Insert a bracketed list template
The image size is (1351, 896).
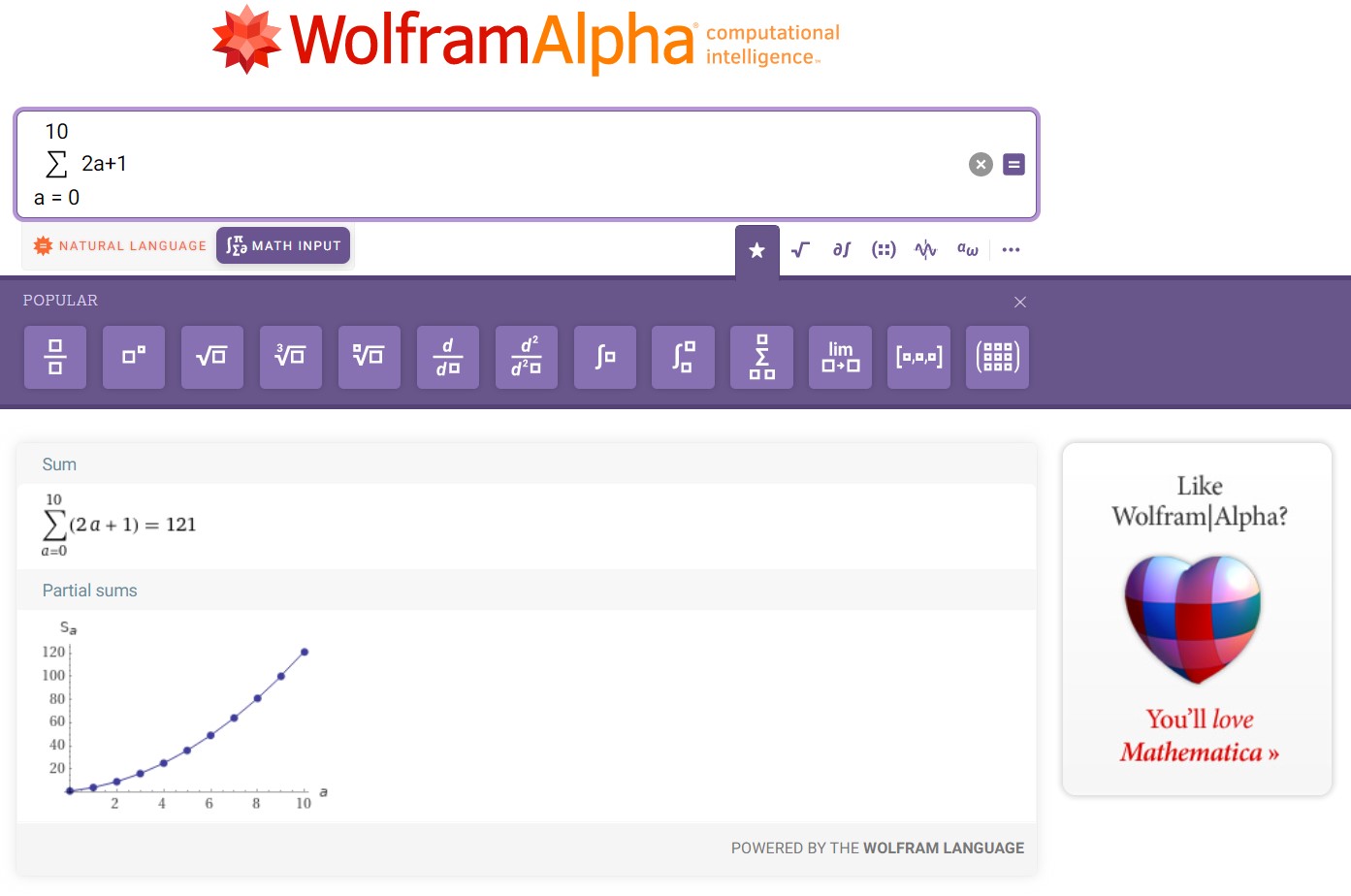(919, 357)
